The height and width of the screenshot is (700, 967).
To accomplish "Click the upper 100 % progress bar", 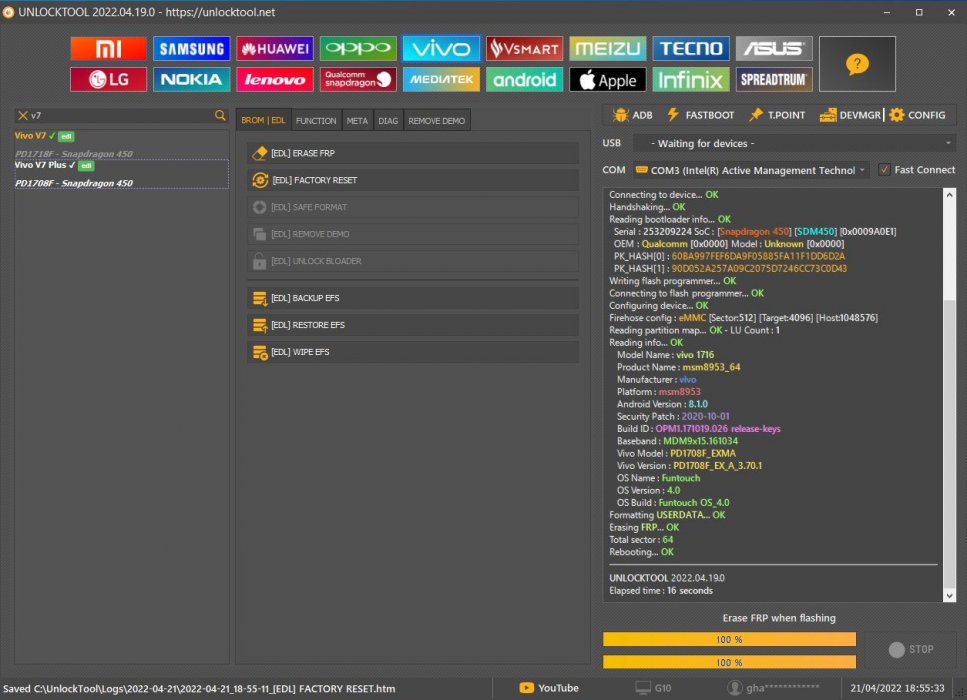I will (x=730, y=640).
